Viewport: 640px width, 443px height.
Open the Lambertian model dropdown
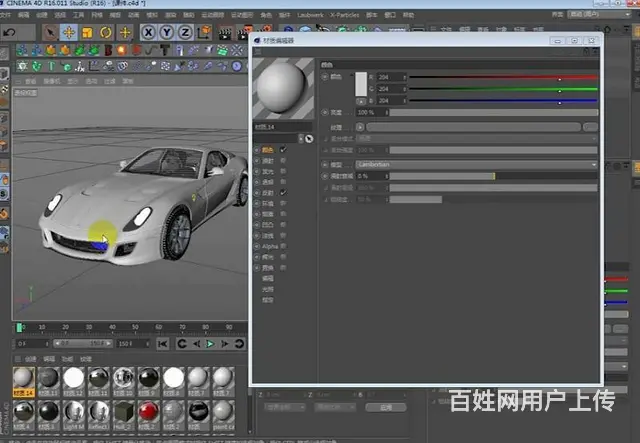click(x=476, y=165)
